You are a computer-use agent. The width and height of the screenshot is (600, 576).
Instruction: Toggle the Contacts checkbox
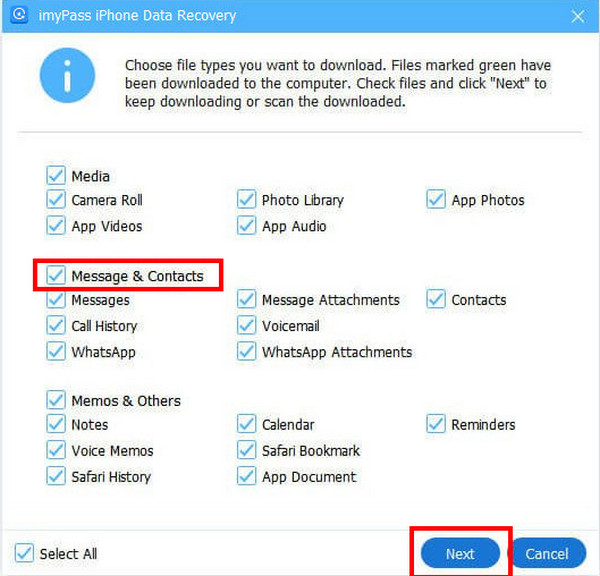[436, 299]
